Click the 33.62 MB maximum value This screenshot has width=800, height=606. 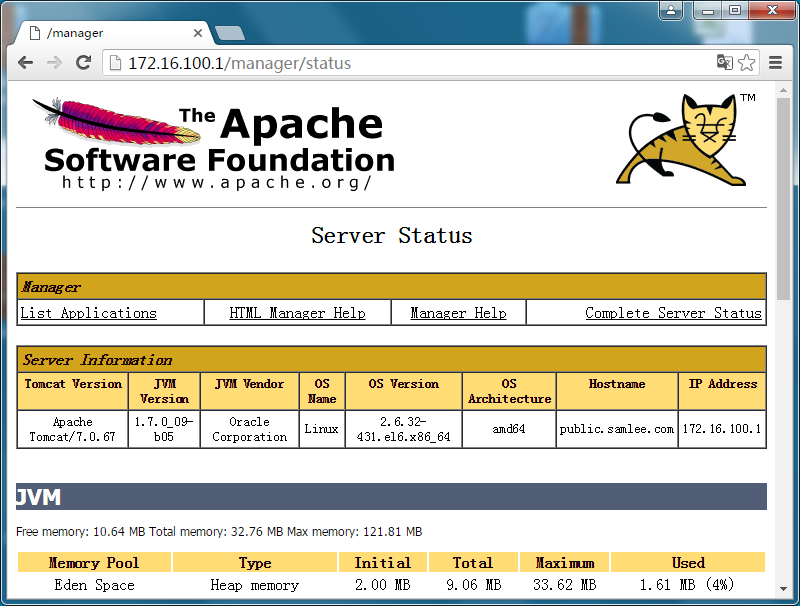coord(564,585)
